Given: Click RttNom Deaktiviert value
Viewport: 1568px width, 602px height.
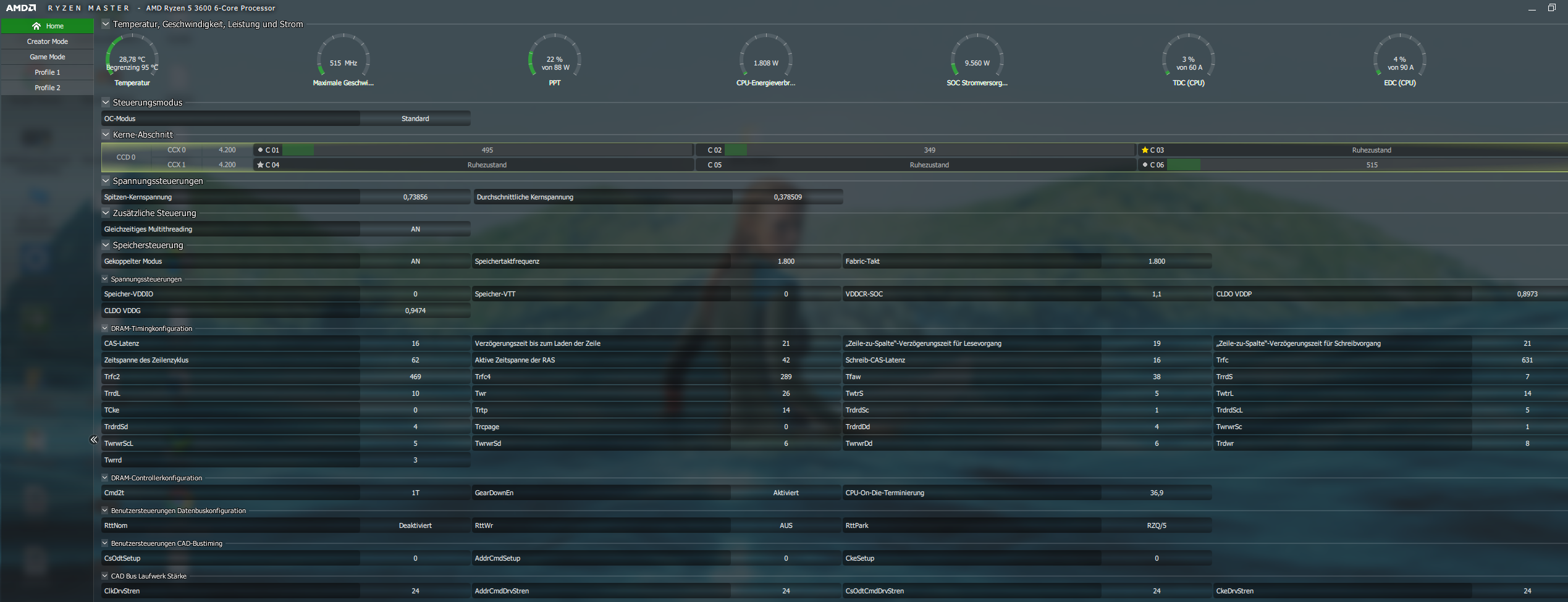Looking at the screenshot, I should [415, 525].
